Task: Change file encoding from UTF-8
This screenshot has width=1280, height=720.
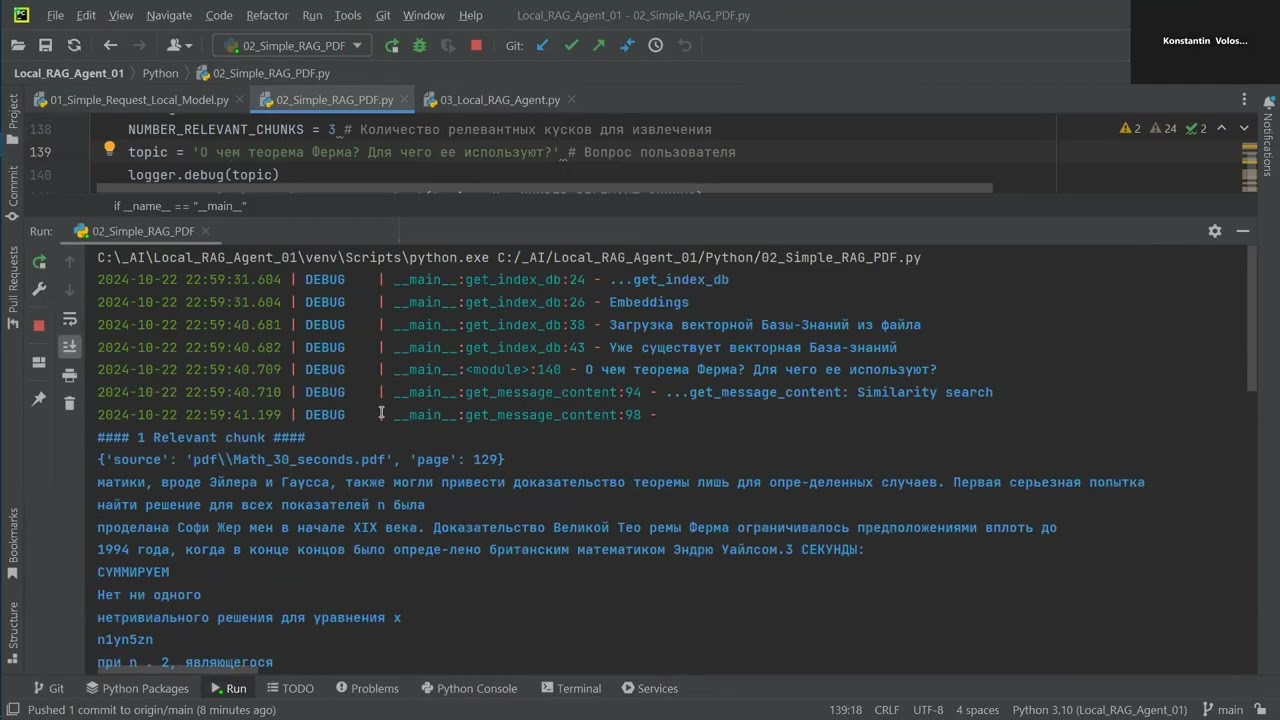Action: [x=928, y=710]
